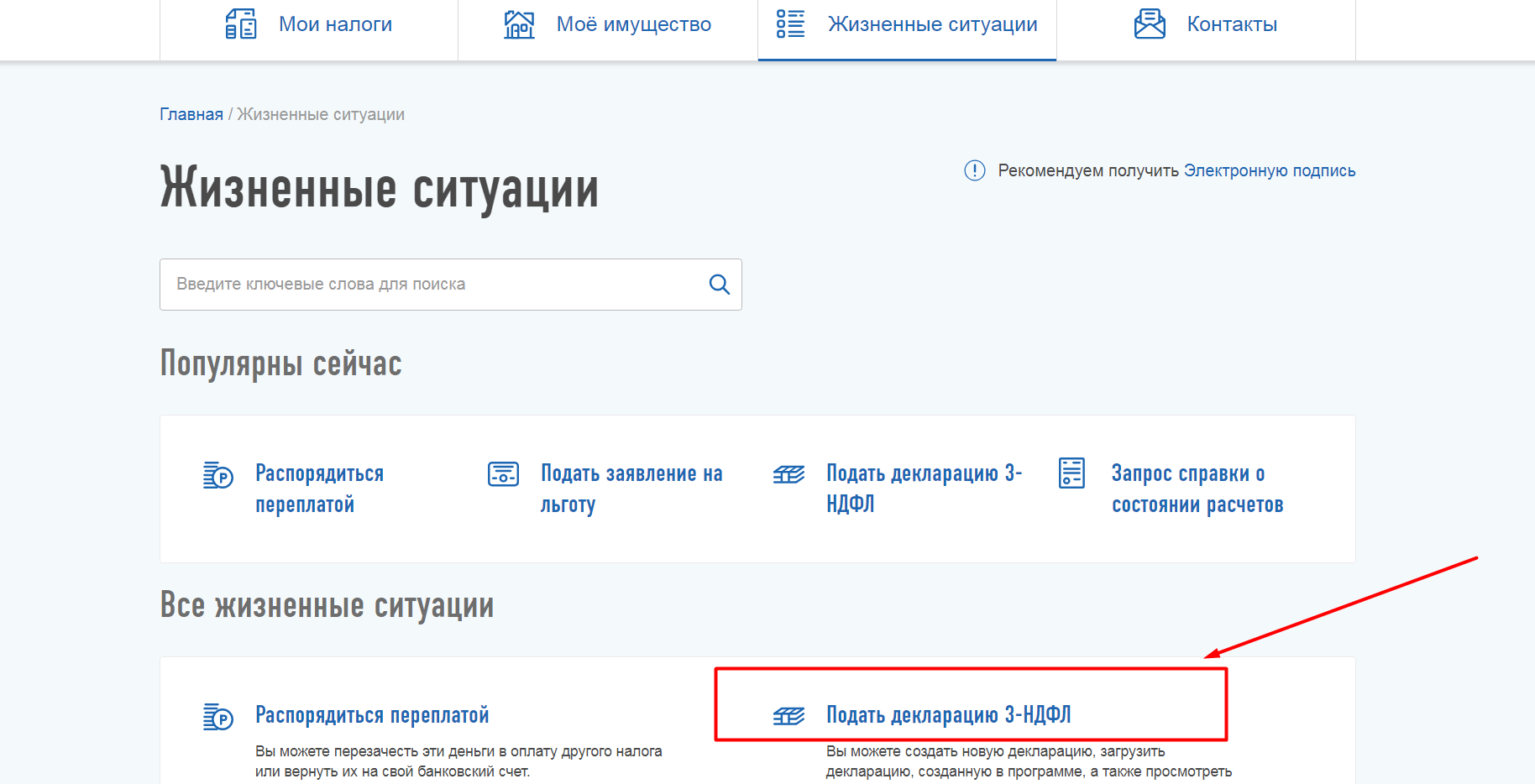This screenshot has width=1535, height=784.
Task: Click ruble icon in all-situations Распорядиться переплатой
Action: coord(218,717)
